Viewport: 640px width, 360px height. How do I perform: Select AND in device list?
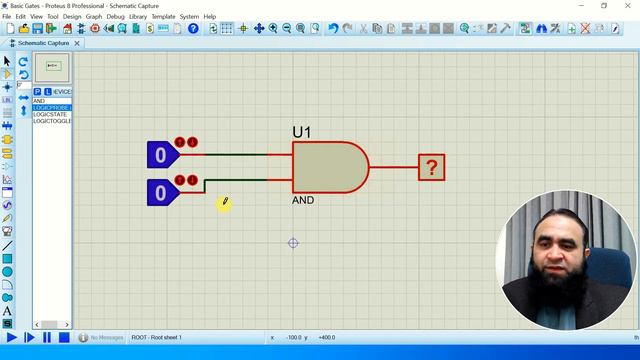pos(52,101)
